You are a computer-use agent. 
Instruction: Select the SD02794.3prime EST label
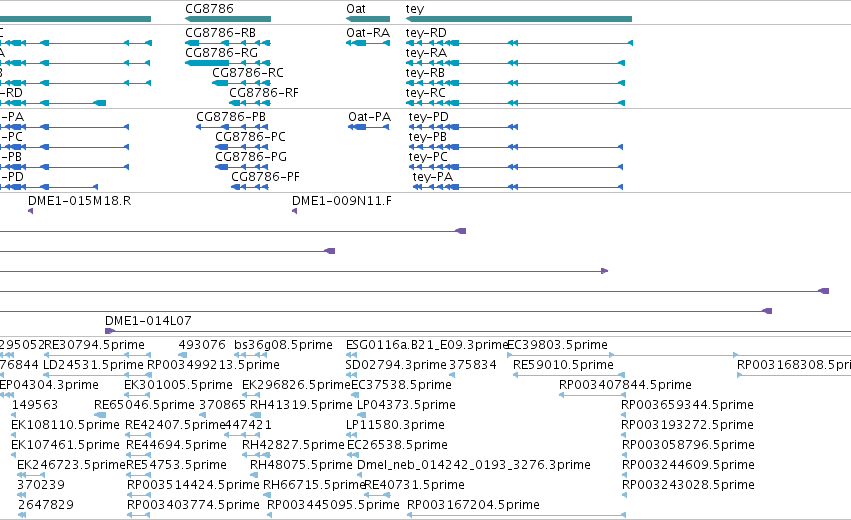[396, 365]
